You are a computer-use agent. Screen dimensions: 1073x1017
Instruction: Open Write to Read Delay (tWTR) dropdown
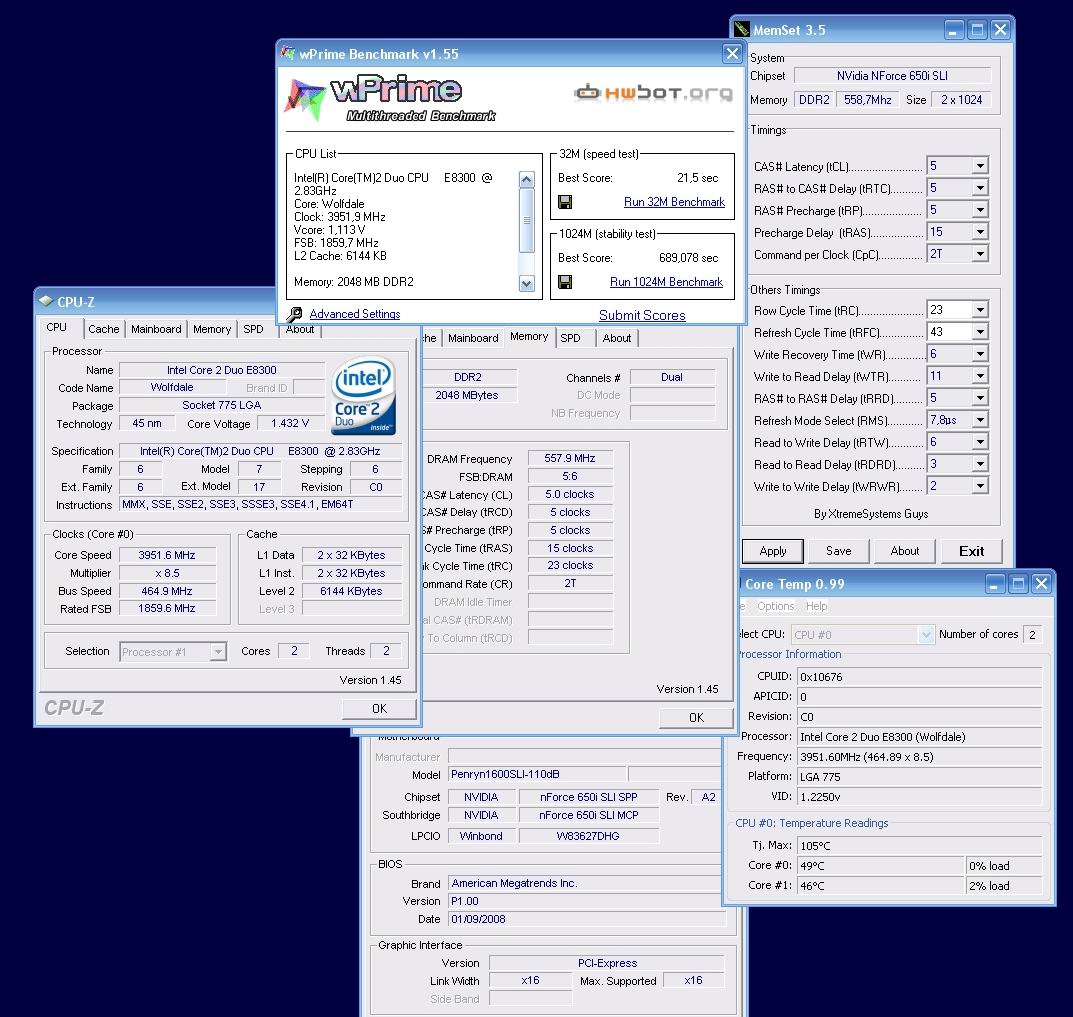click(980, 376)
